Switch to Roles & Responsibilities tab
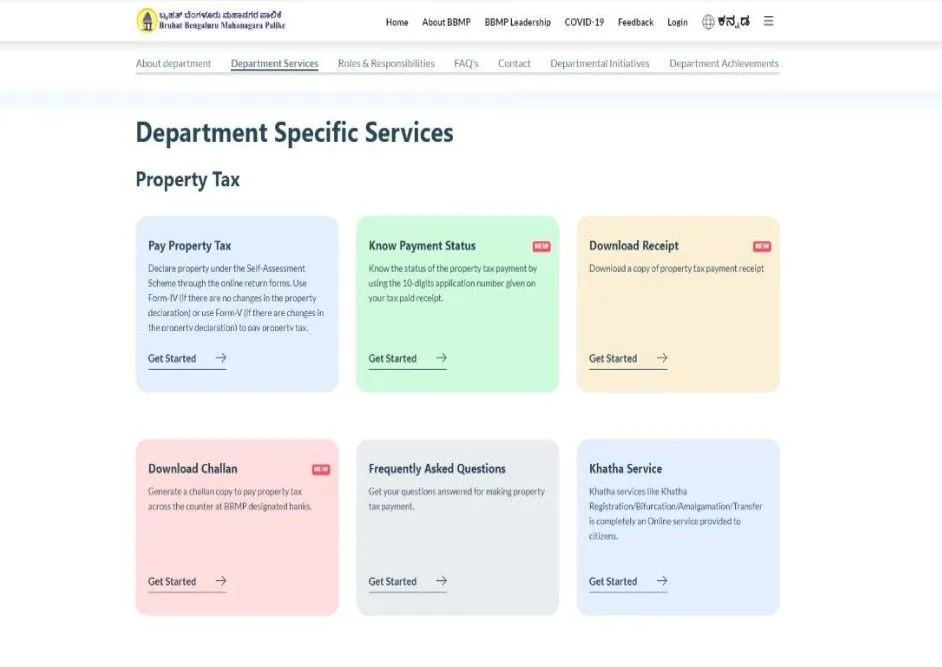Viewport: 942px width, 667px height. click(386, 64)
